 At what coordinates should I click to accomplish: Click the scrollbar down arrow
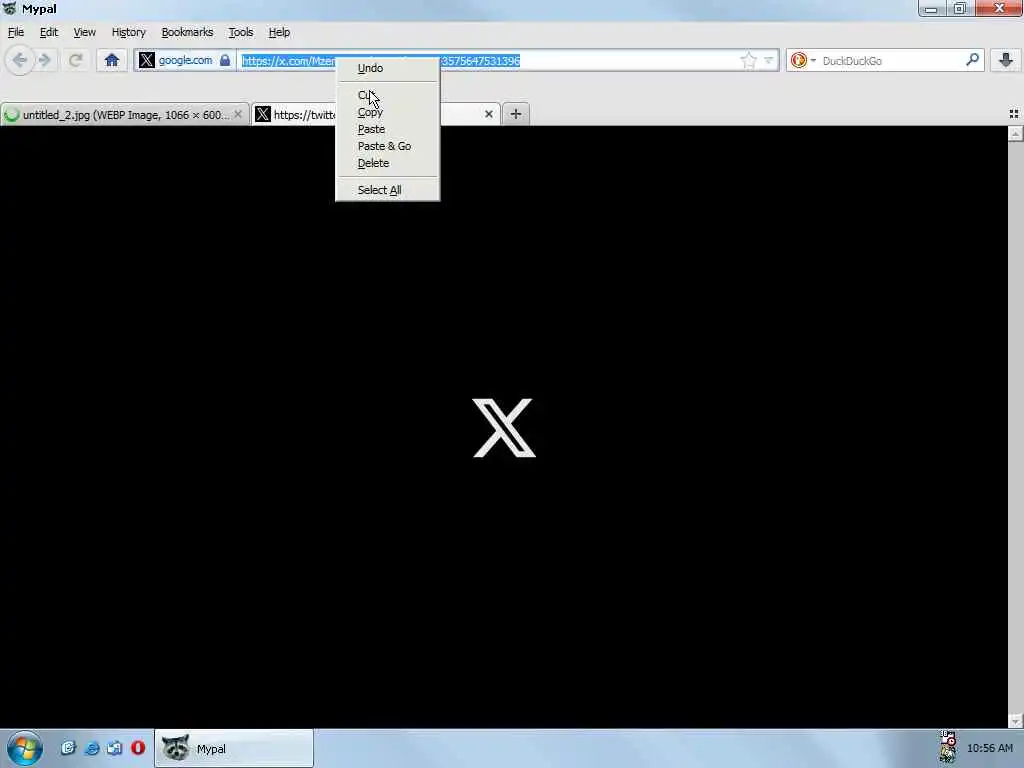(x=1015, y=720)
